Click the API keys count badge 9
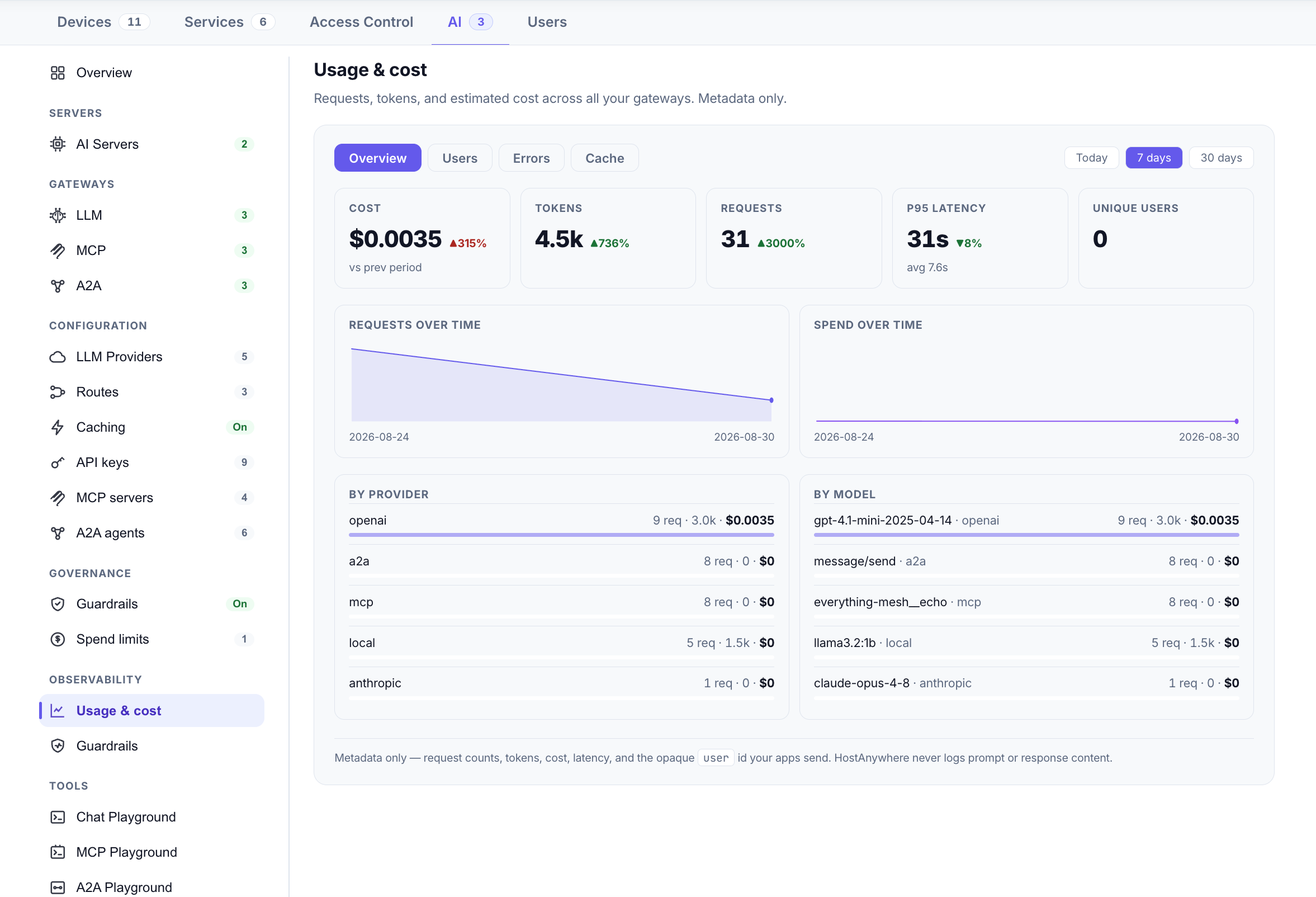The width and height of the screenshot is (1316, 897). [244, 462]
